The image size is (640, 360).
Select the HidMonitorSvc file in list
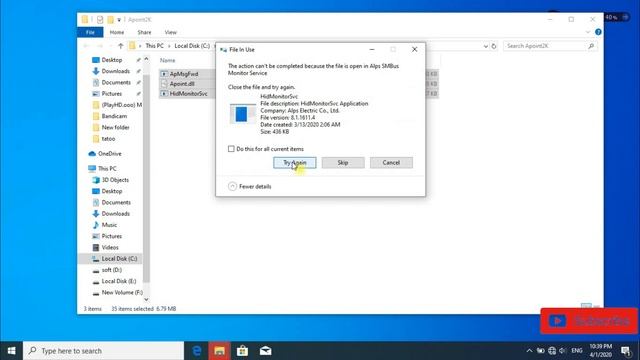(x=188, y=93)
